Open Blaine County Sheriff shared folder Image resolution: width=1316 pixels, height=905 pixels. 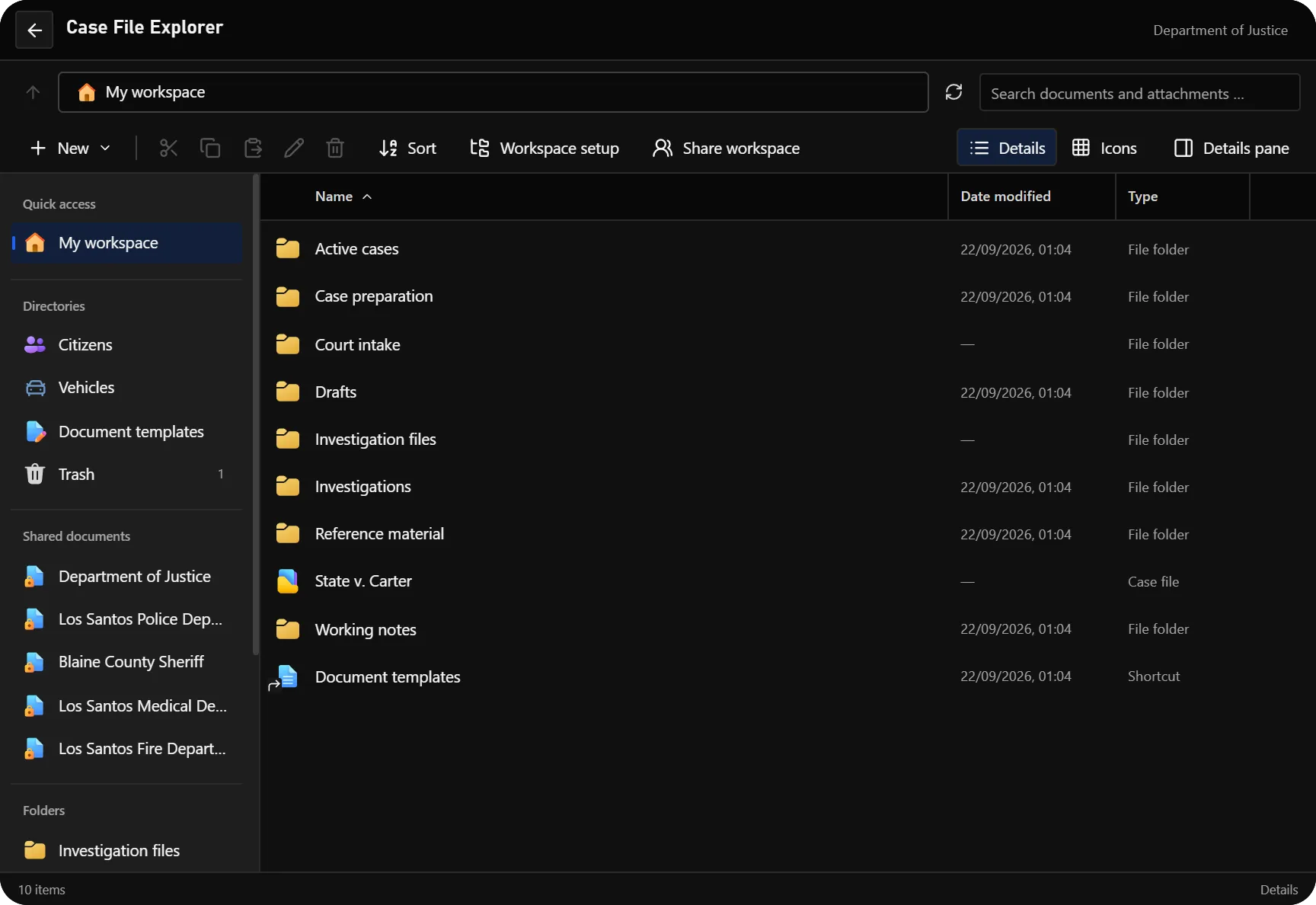click(x=126, y=662)
